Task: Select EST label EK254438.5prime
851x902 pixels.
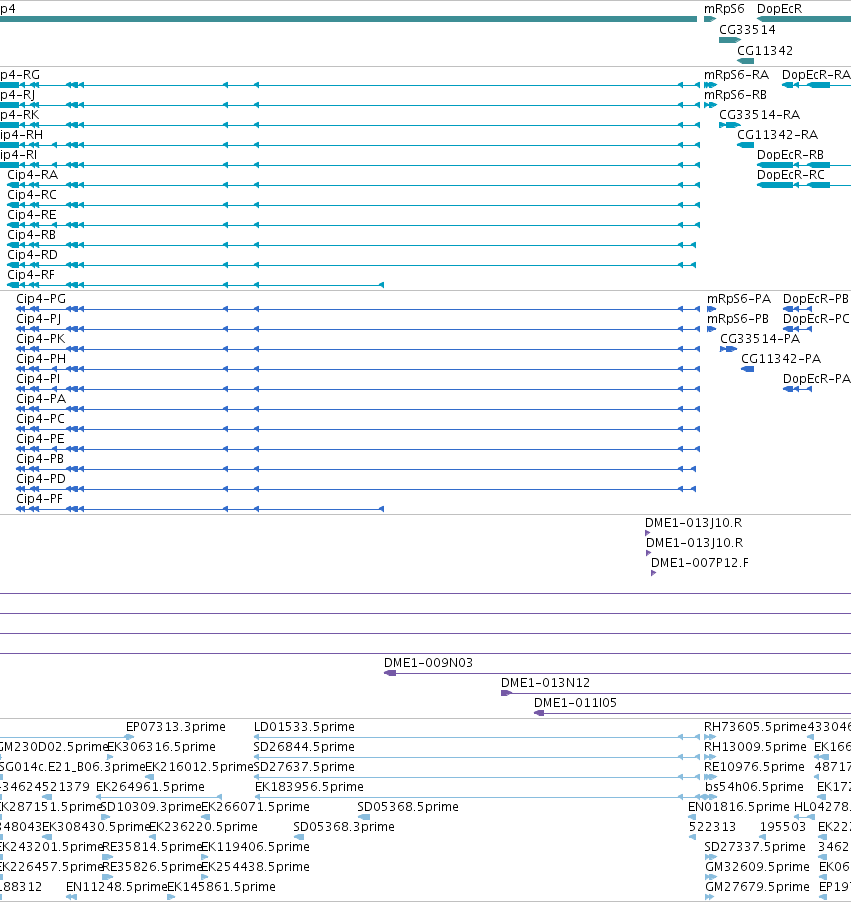Action: tap(255, 867)
